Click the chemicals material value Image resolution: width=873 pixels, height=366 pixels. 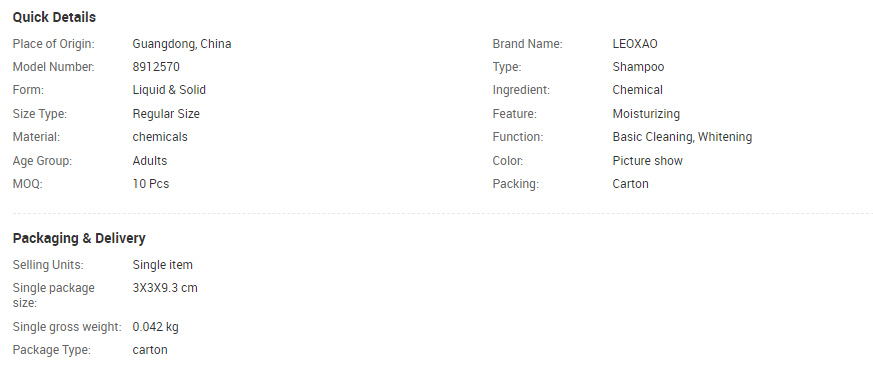tap(160, 137)
